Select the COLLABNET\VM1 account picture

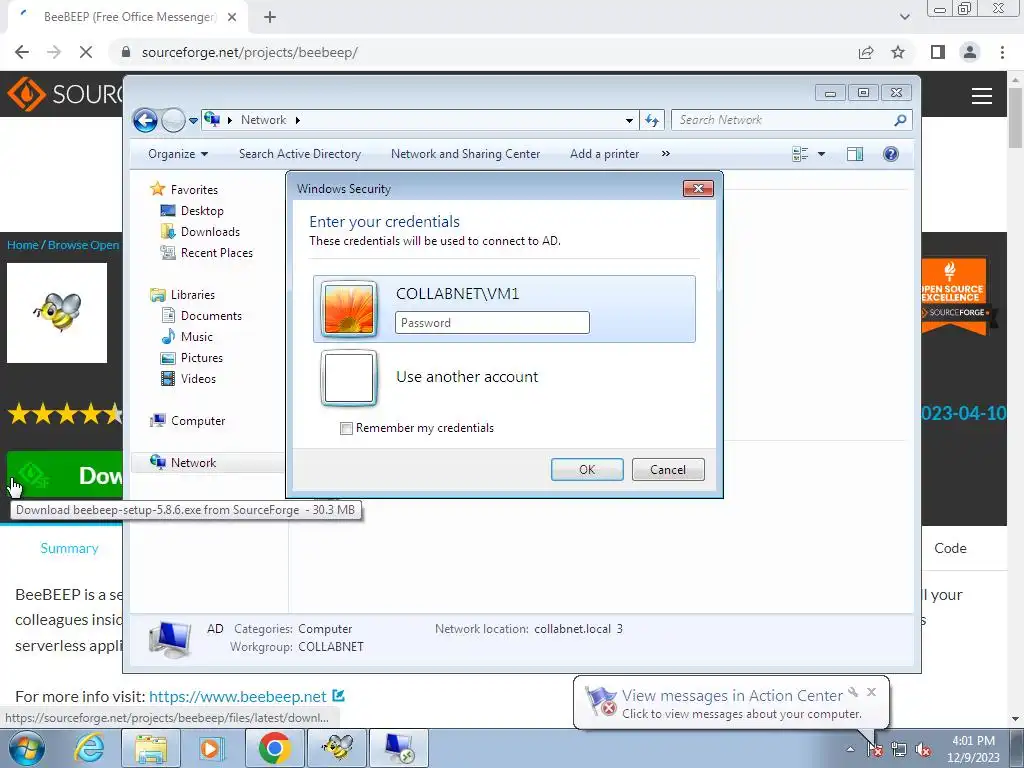click(x=349, y=309)
